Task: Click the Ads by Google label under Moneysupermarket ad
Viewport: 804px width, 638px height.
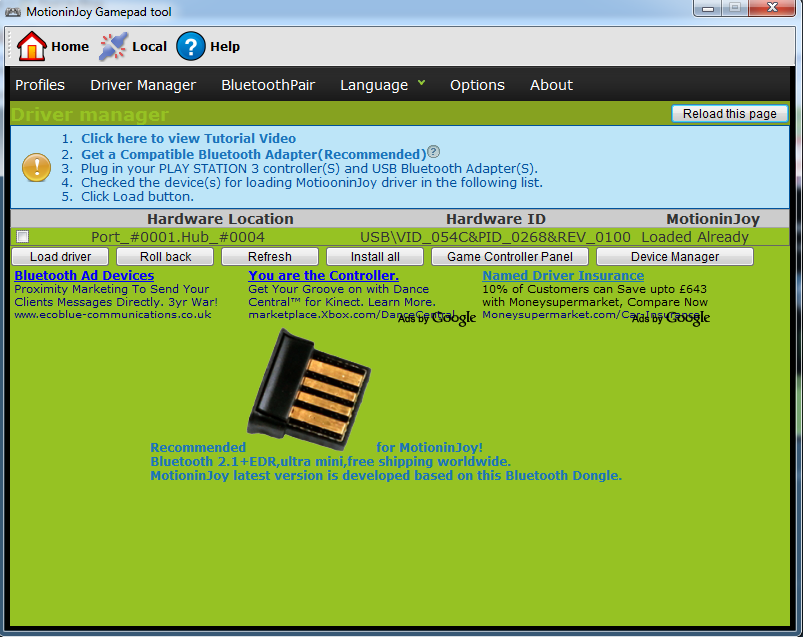Action: [x=671, y=318]
